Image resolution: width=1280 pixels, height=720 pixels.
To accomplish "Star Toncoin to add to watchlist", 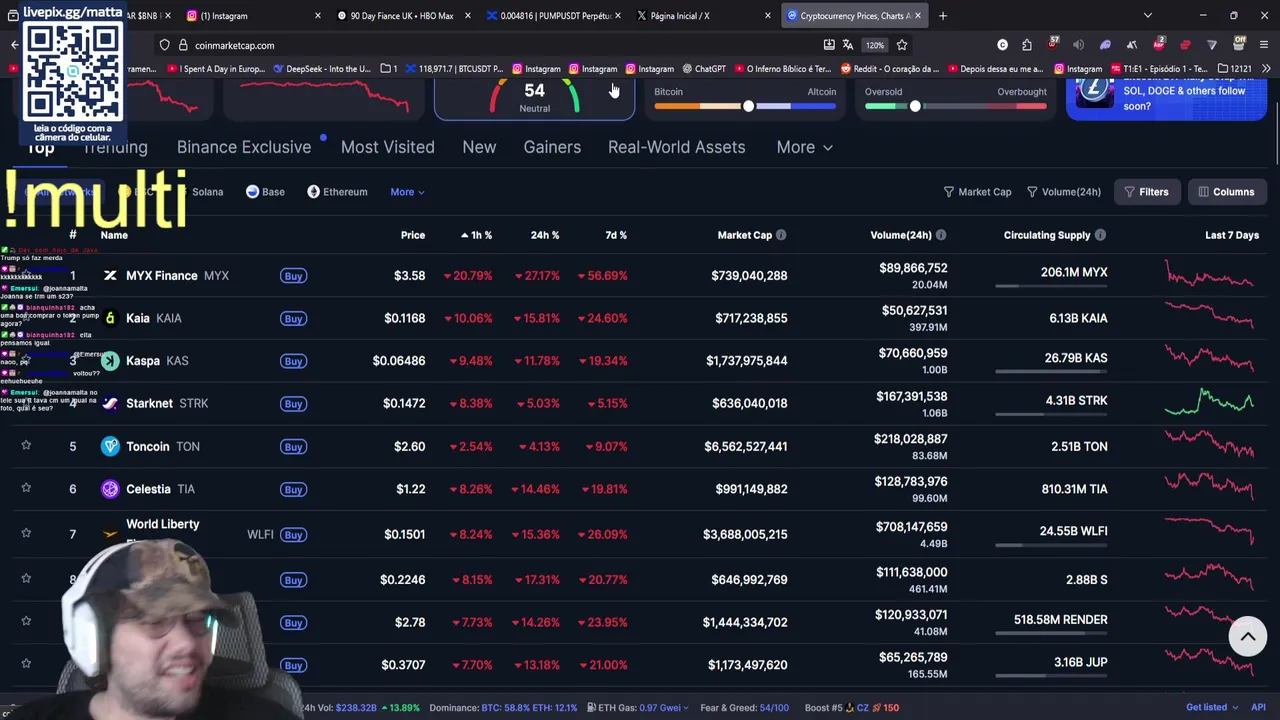I will point(26,445).
